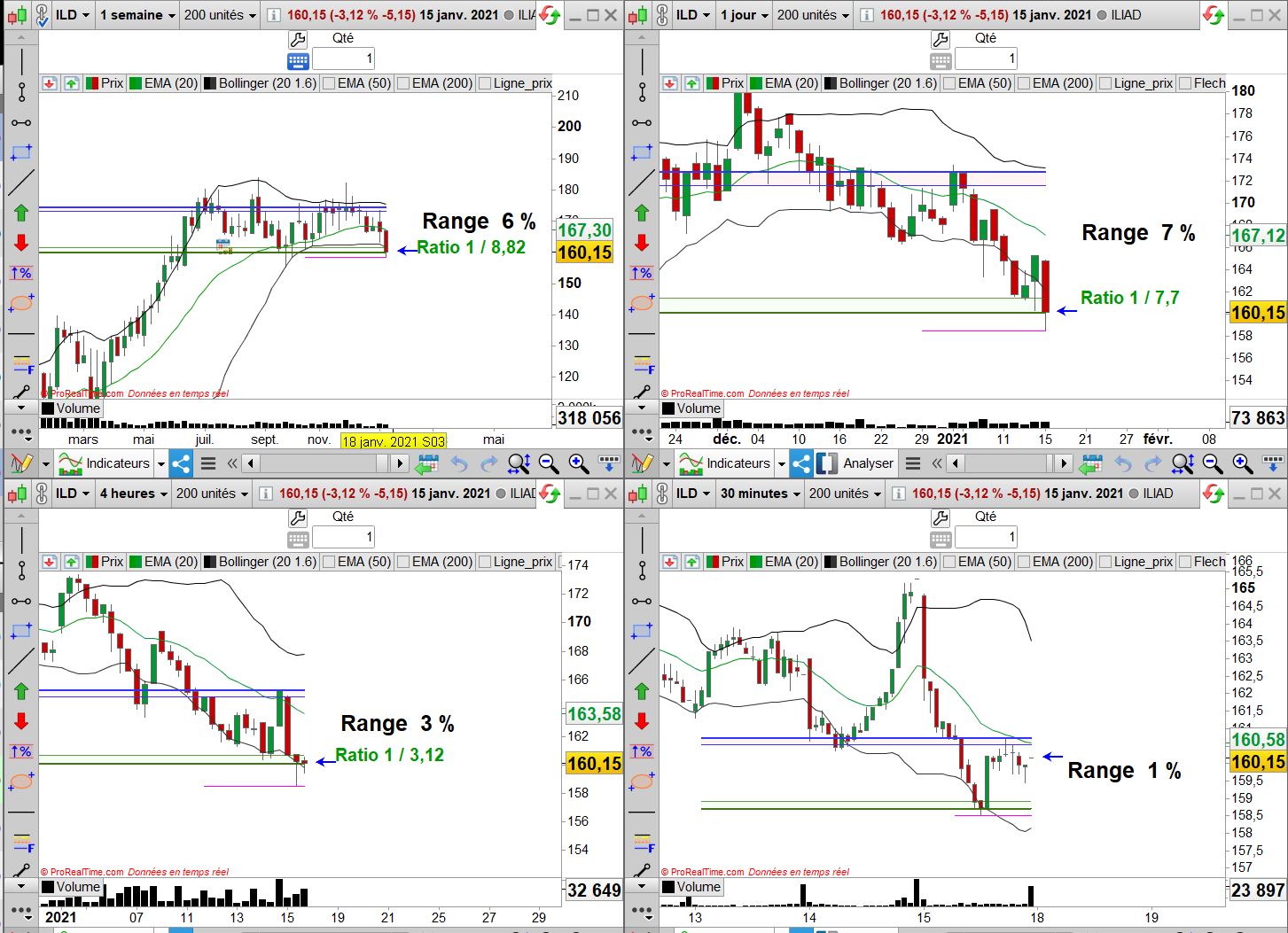Click the Analyser button
The width and height of the screenshot is (1288, 933).
857,463
